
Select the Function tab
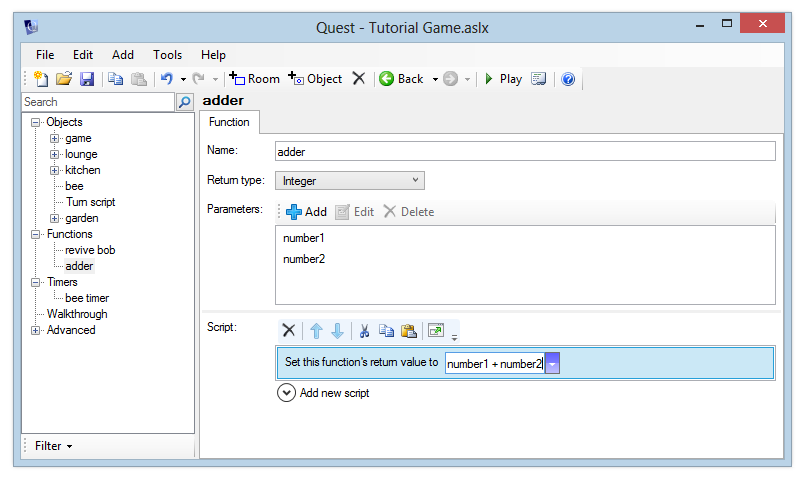coord(229,122)
